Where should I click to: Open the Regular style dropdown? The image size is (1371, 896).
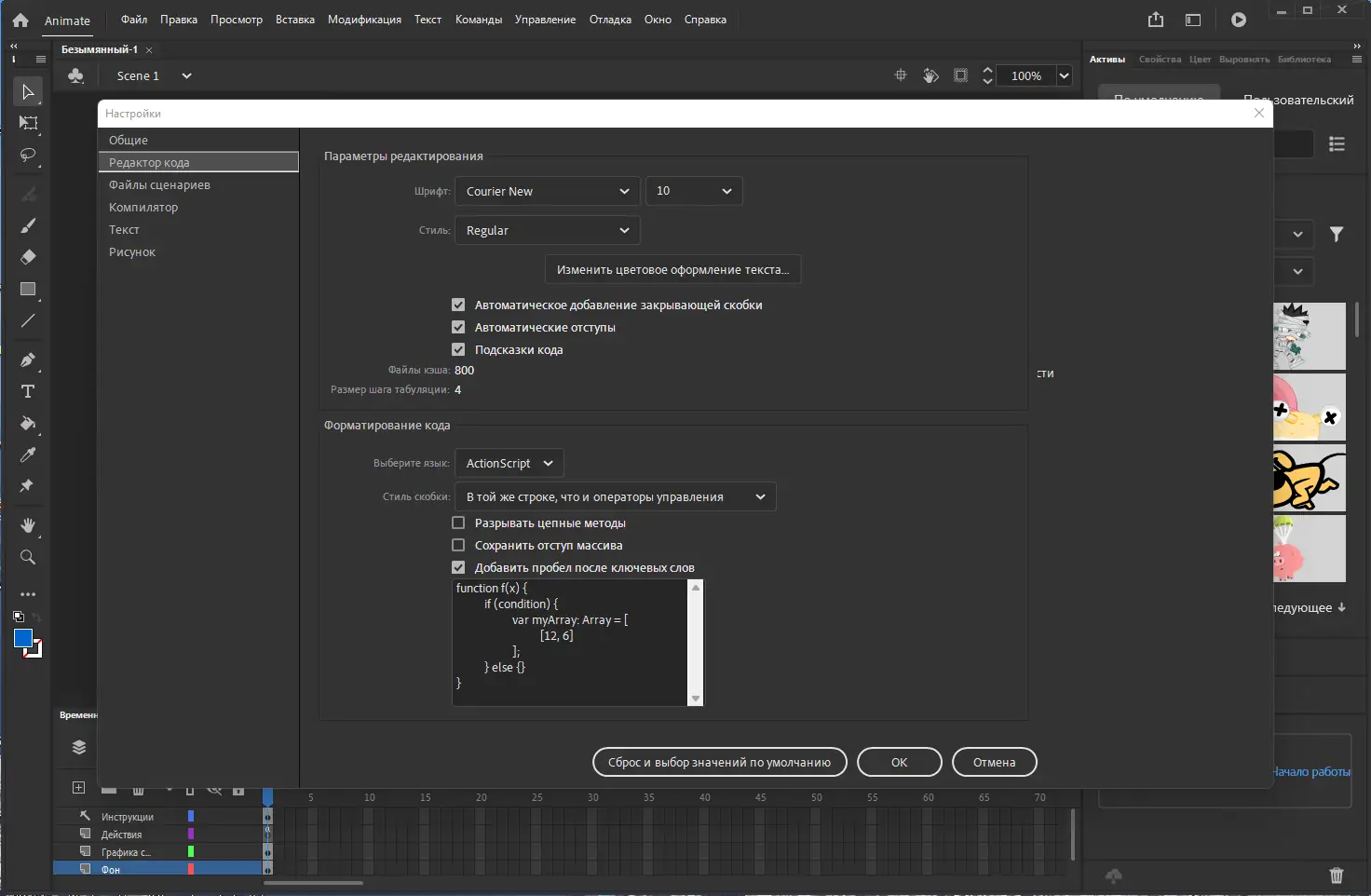click(x=548, y=230)
